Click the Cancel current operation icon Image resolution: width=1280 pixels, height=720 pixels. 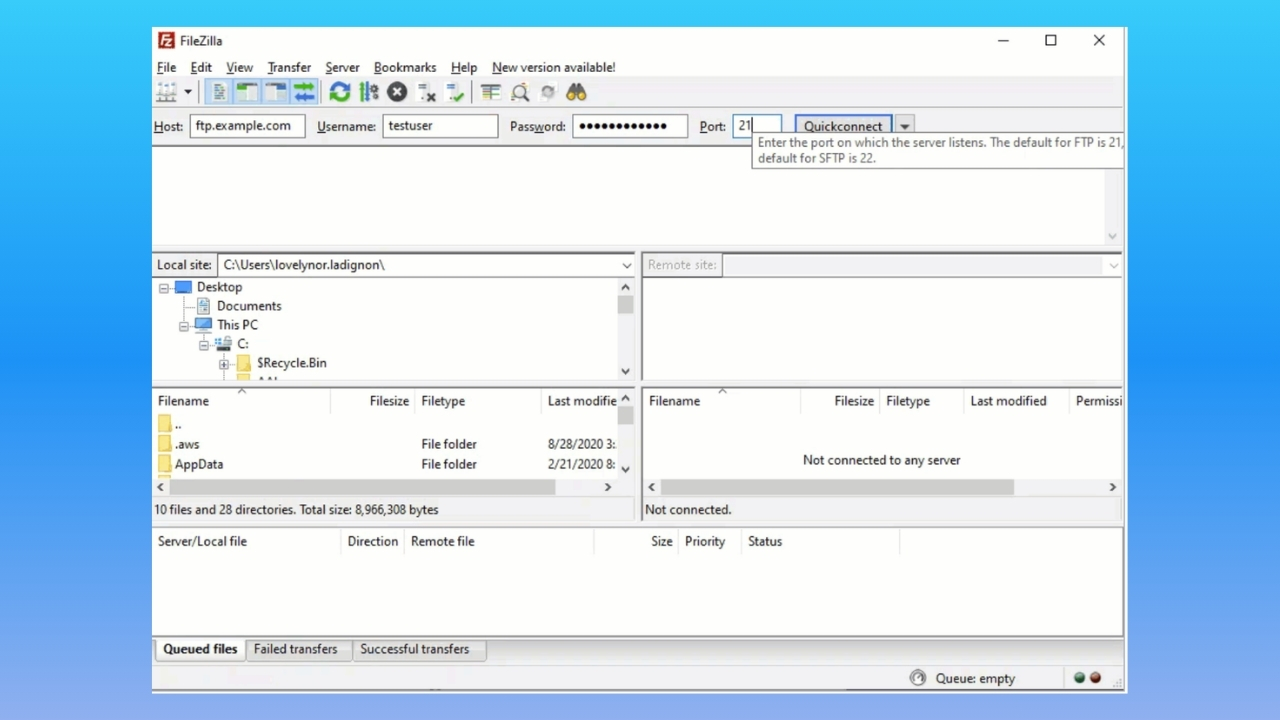tap(397, 92)
